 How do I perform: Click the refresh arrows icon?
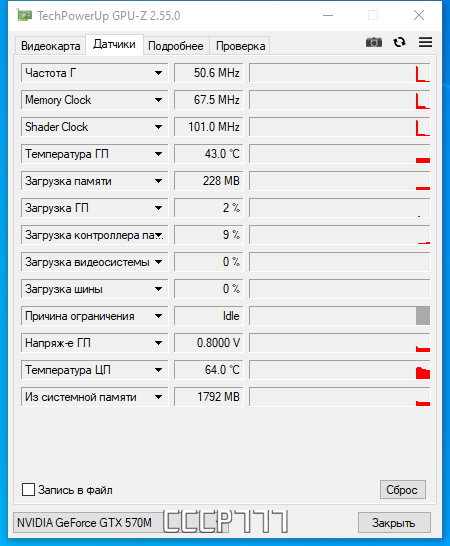click(399, 42)
